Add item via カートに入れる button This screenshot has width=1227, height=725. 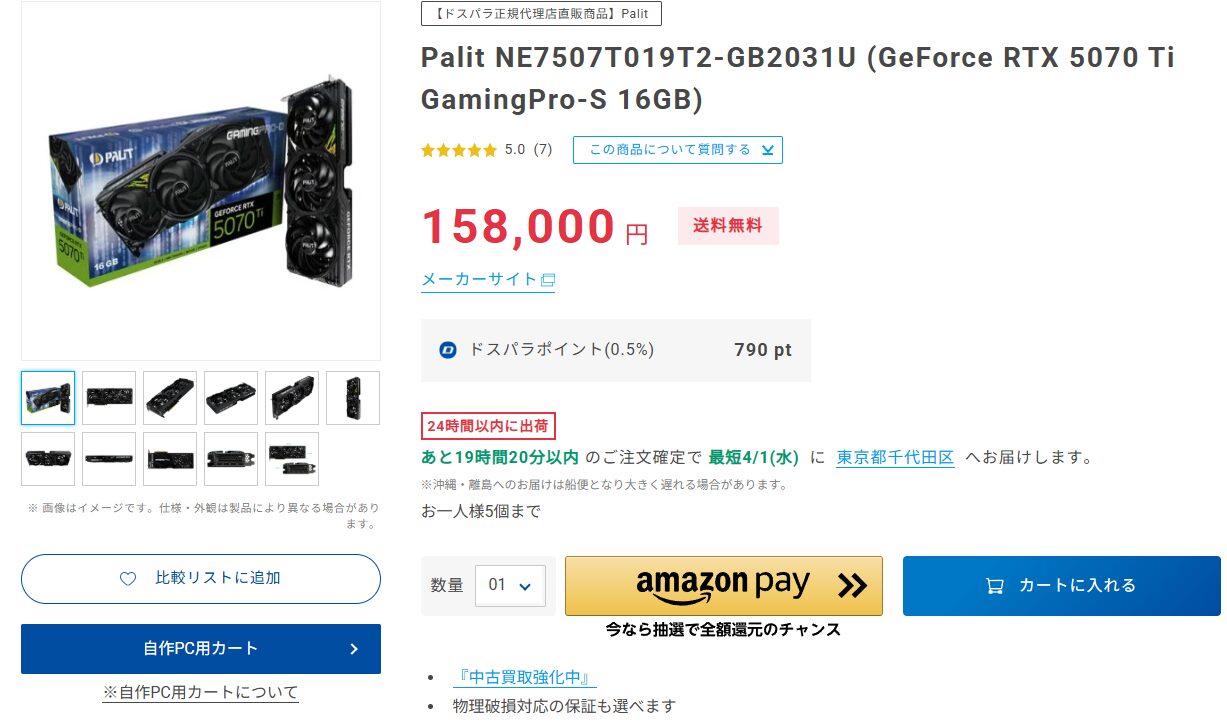pyautogui.click(x=1061, y=585)
